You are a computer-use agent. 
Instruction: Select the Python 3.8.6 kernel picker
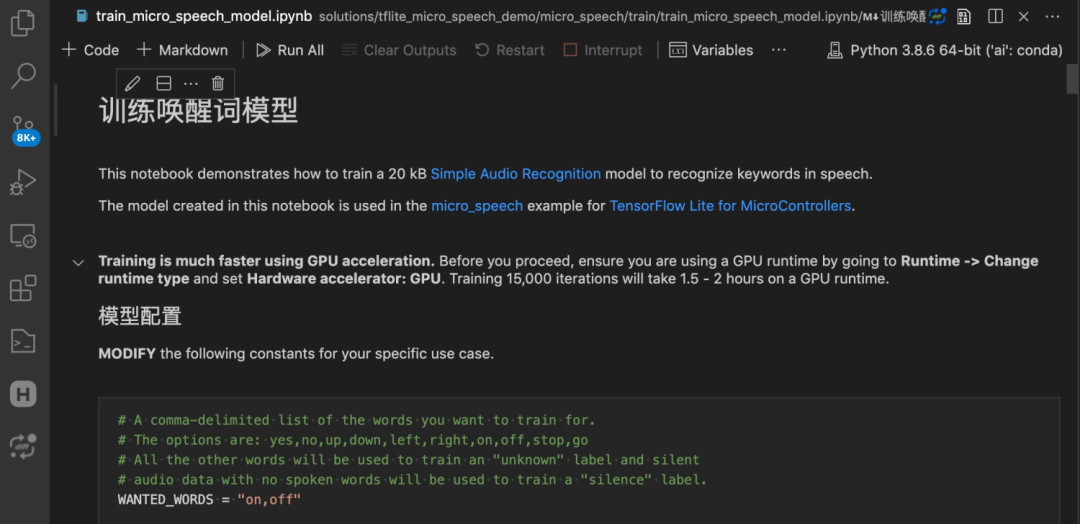pos(945,50)
